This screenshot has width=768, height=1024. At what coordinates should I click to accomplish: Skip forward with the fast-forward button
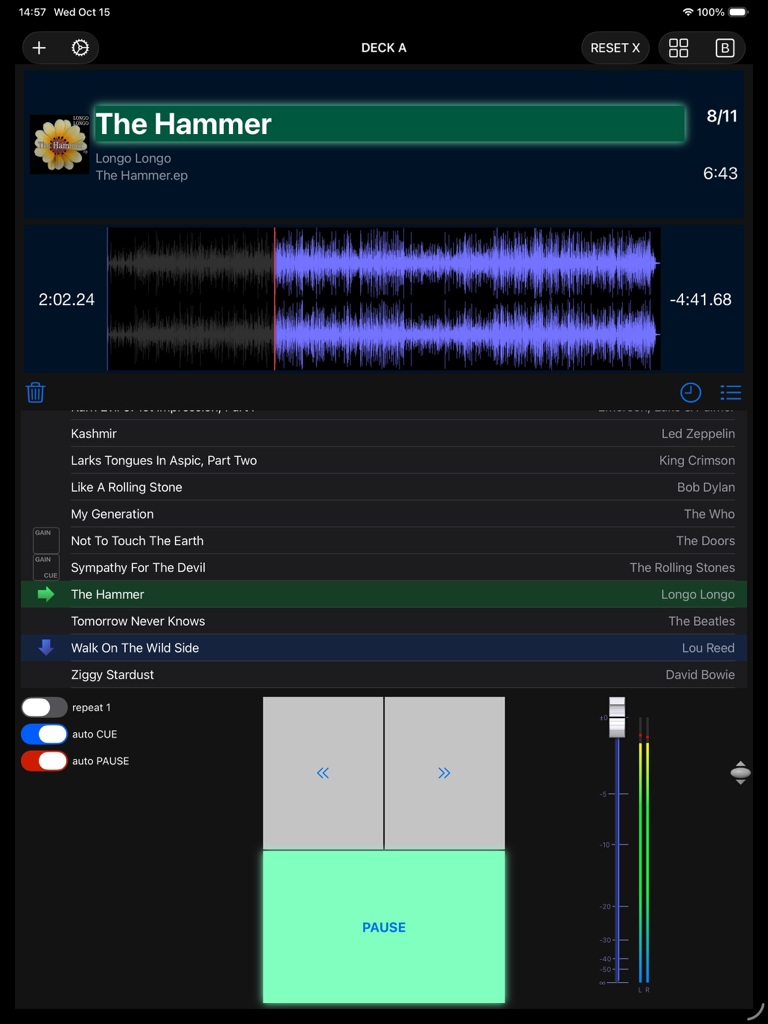click(x=445, y=773)
